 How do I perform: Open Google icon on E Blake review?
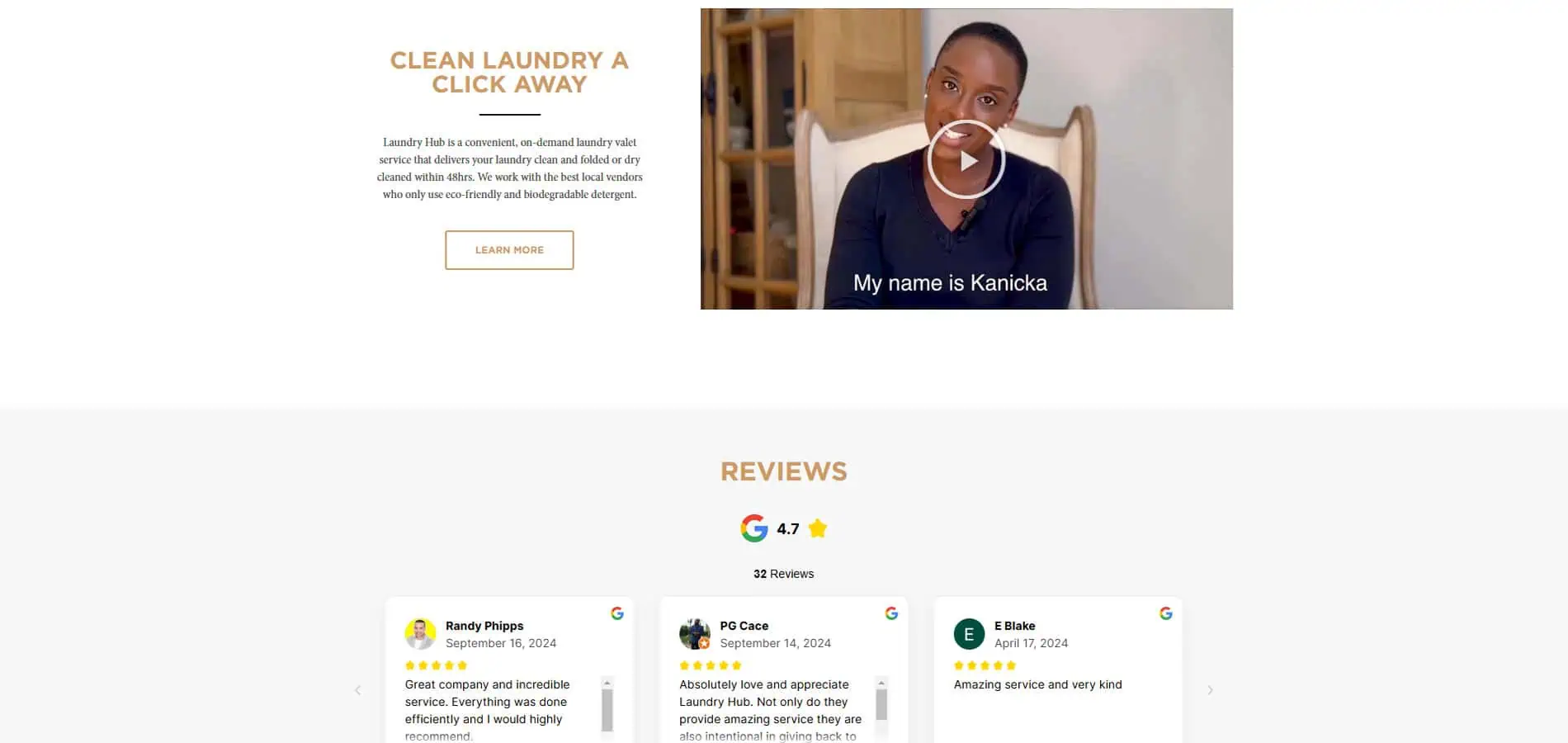click(x=1166, y=613)
